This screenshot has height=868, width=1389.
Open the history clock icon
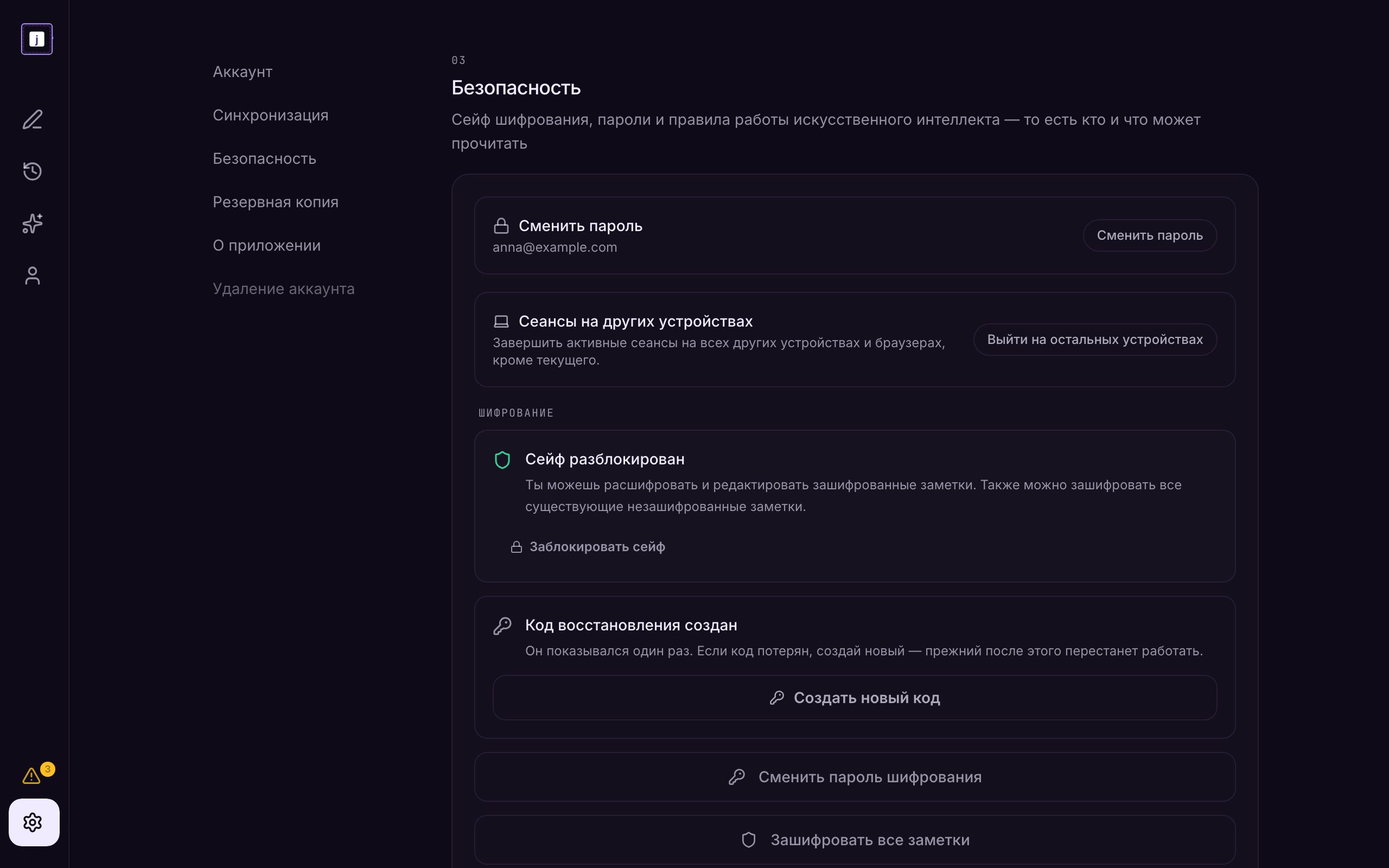point(33,171)
